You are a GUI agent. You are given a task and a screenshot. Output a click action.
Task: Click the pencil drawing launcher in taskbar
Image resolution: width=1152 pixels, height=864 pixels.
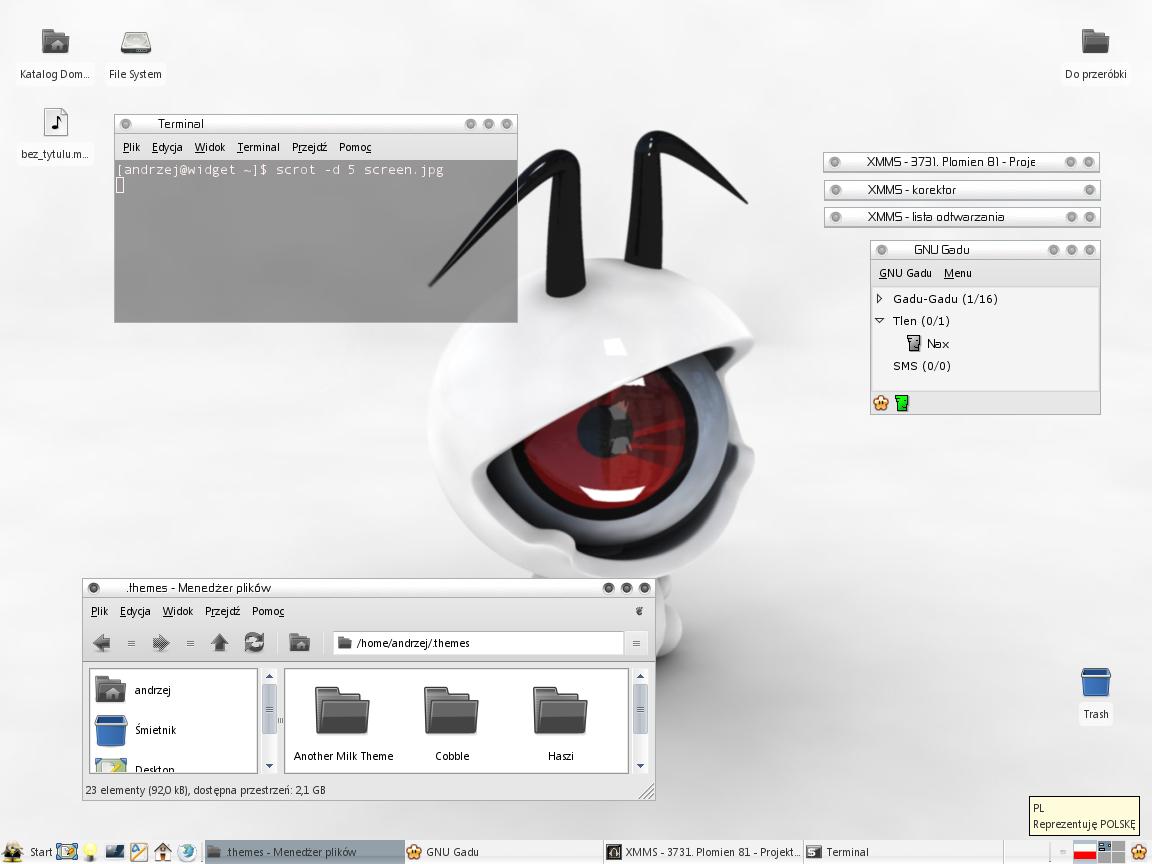139,852
